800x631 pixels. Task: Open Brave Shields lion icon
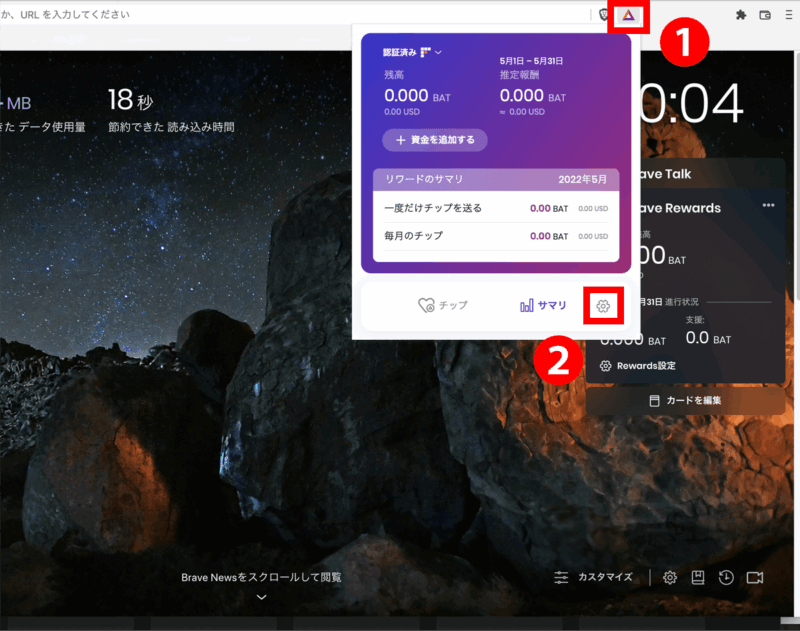pyautogui.click(x=604, y=15)
